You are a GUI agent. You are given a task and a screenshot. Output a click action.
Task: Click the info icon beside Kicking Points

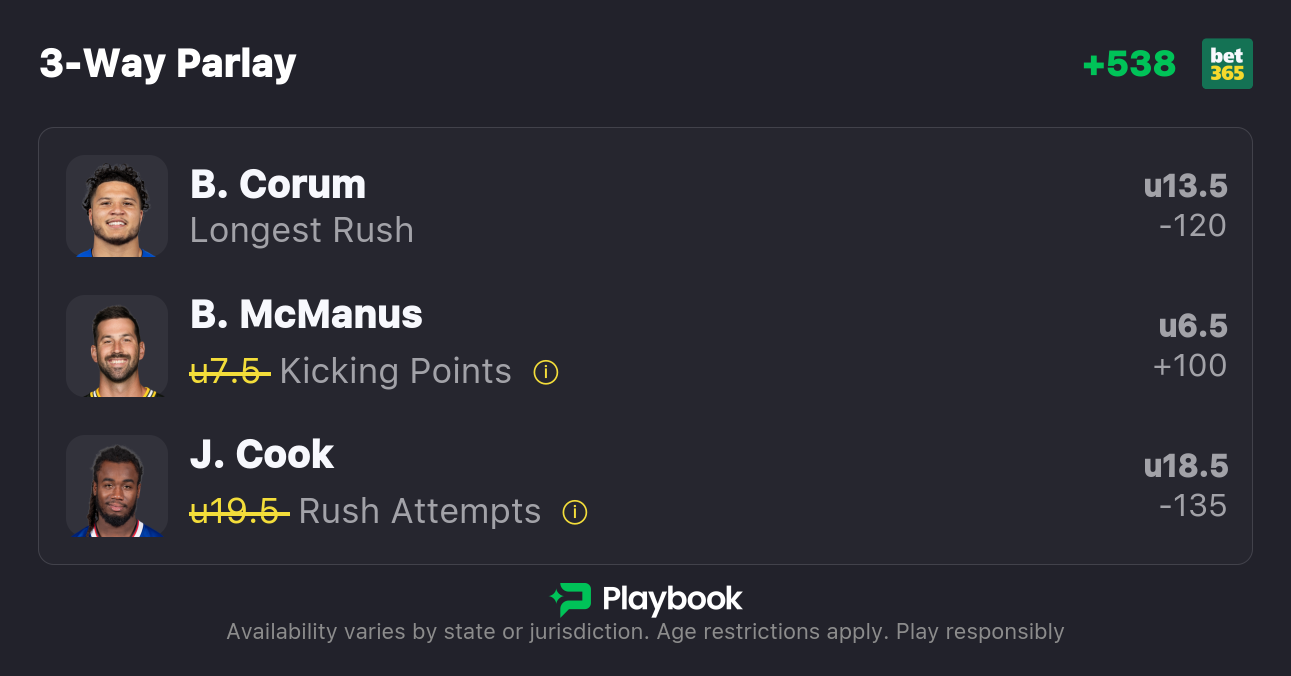pos(545,372)
